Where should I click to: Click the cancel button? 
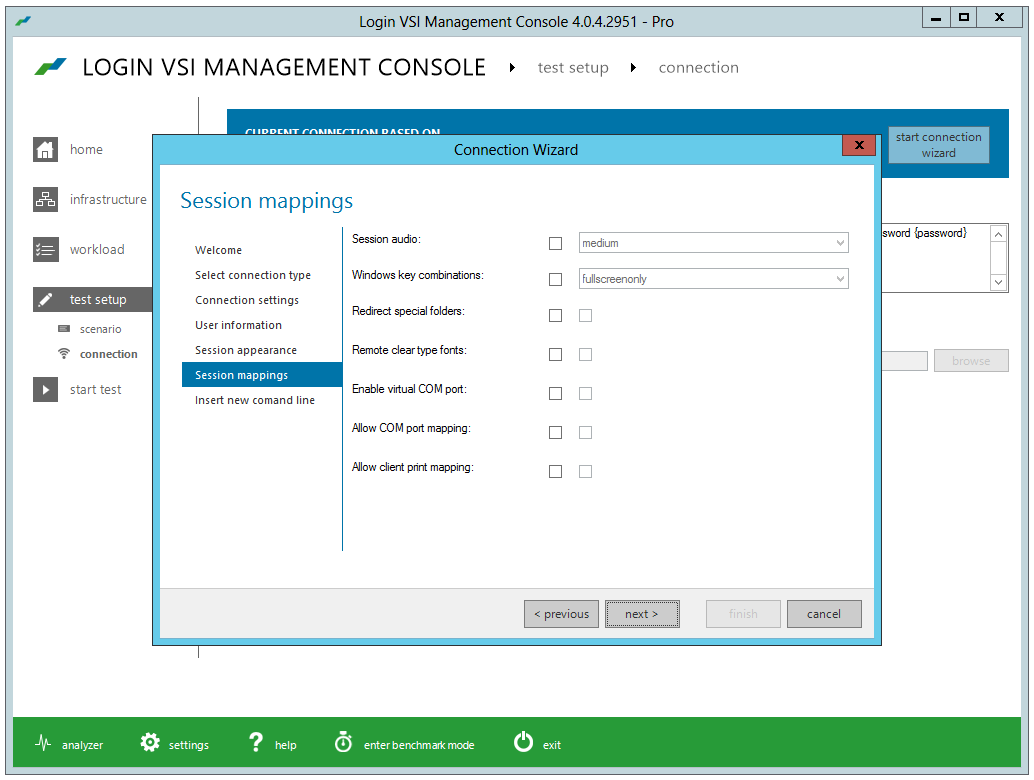point(824,614)
